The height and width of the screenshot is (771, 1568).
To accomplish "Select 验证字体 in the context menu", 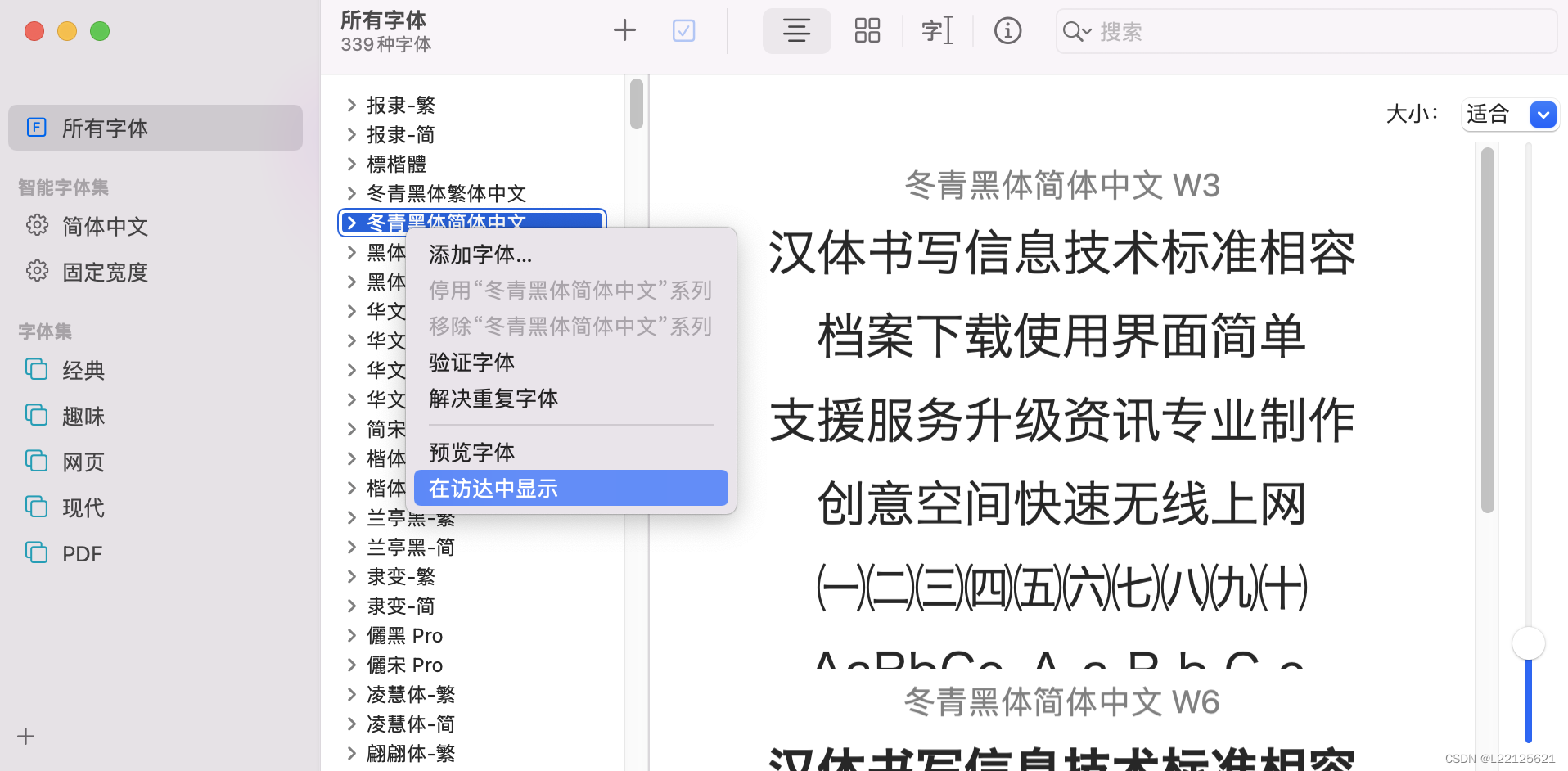I will 471,363.
